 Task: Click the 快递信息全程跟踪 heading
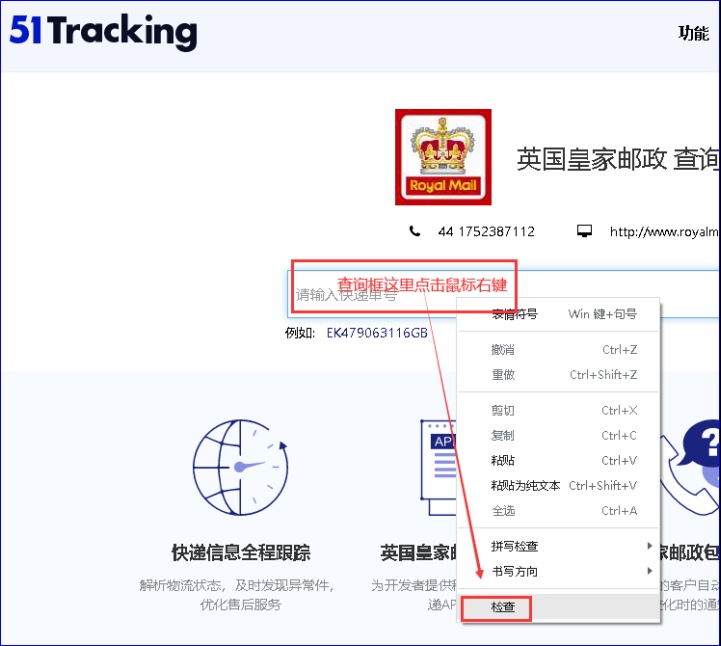tap(241, 553)
